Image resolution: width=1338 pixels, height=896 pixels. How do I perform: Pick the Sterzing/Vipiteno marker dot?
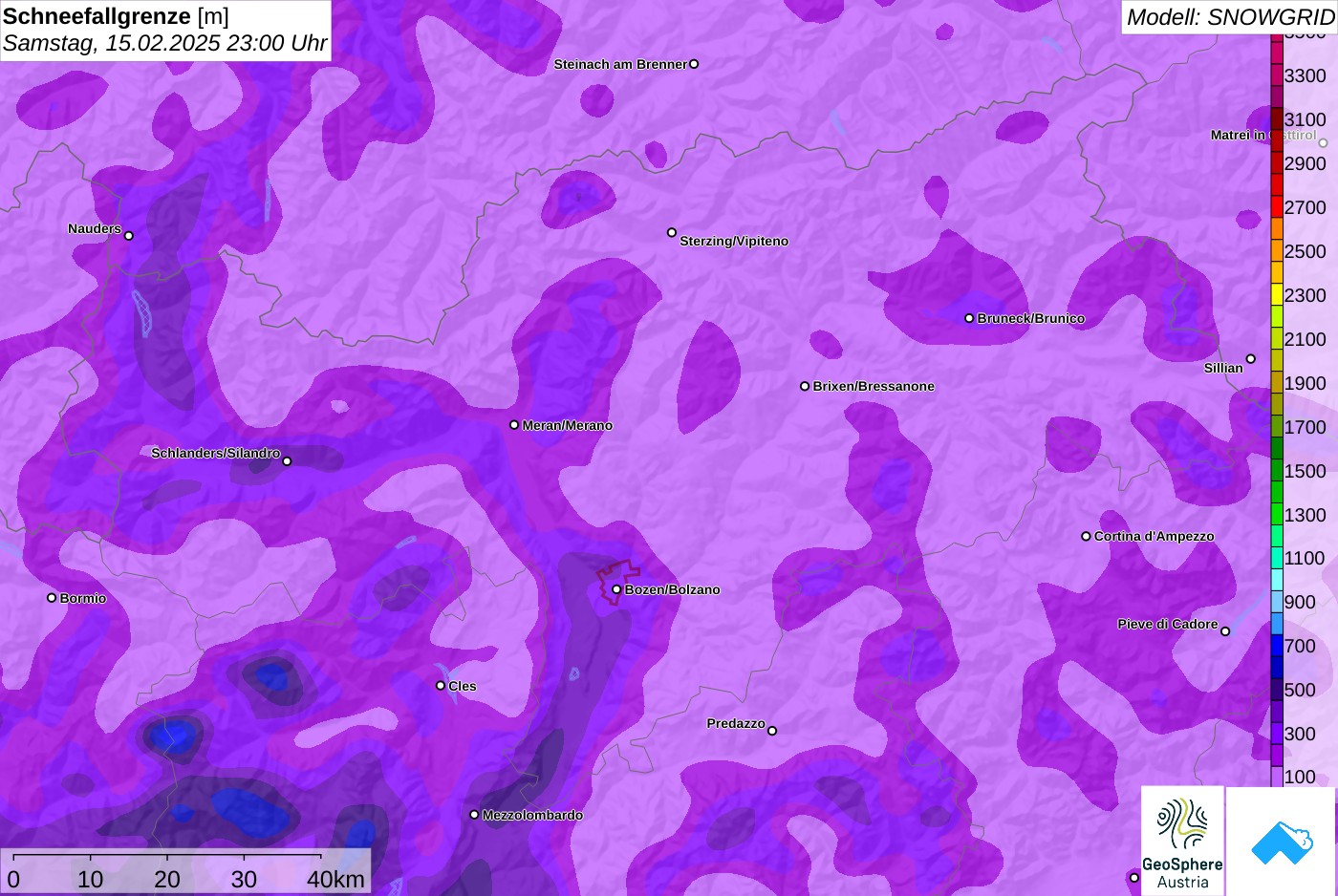coord(672,232)
